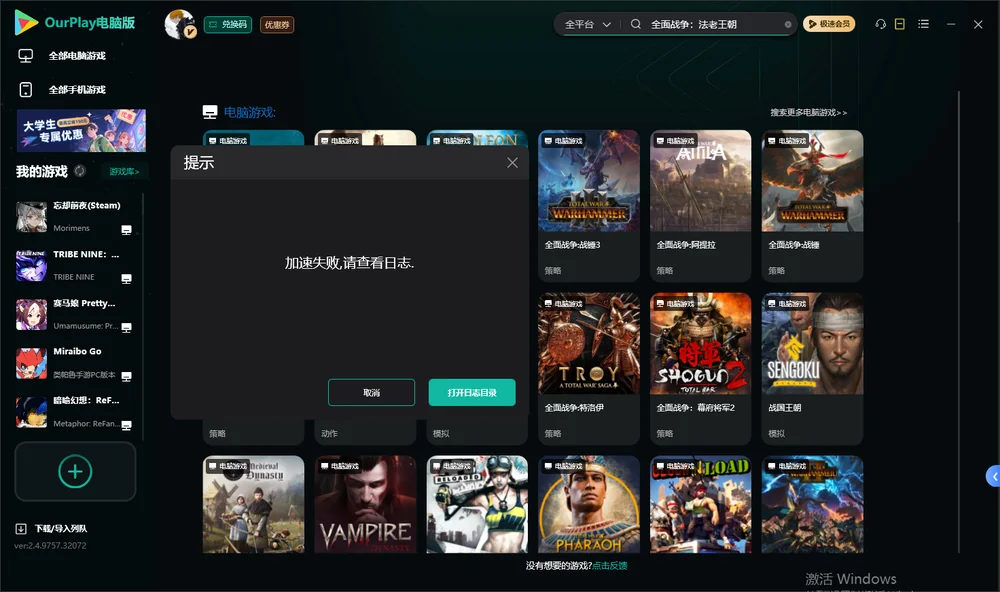Select Miraibo Go game entry

point(75,362)
